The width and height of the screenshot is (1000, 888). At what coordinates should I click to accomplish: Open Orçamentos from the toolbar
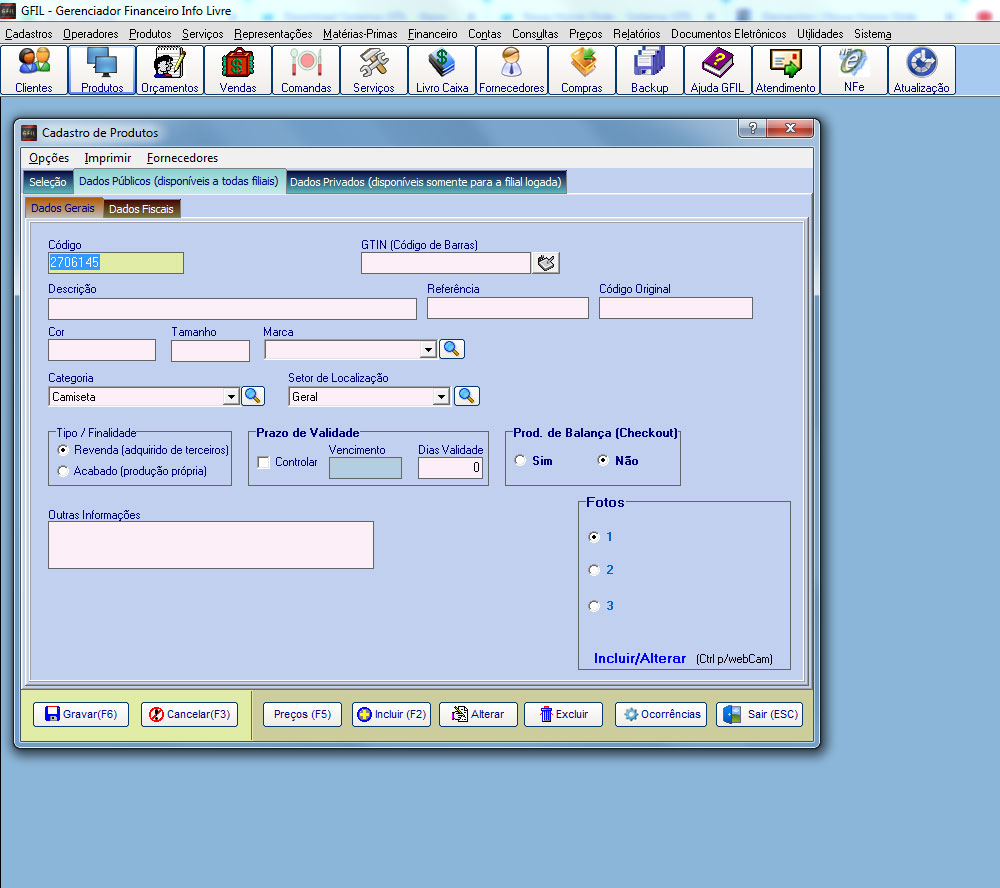(x=170, y=70)
